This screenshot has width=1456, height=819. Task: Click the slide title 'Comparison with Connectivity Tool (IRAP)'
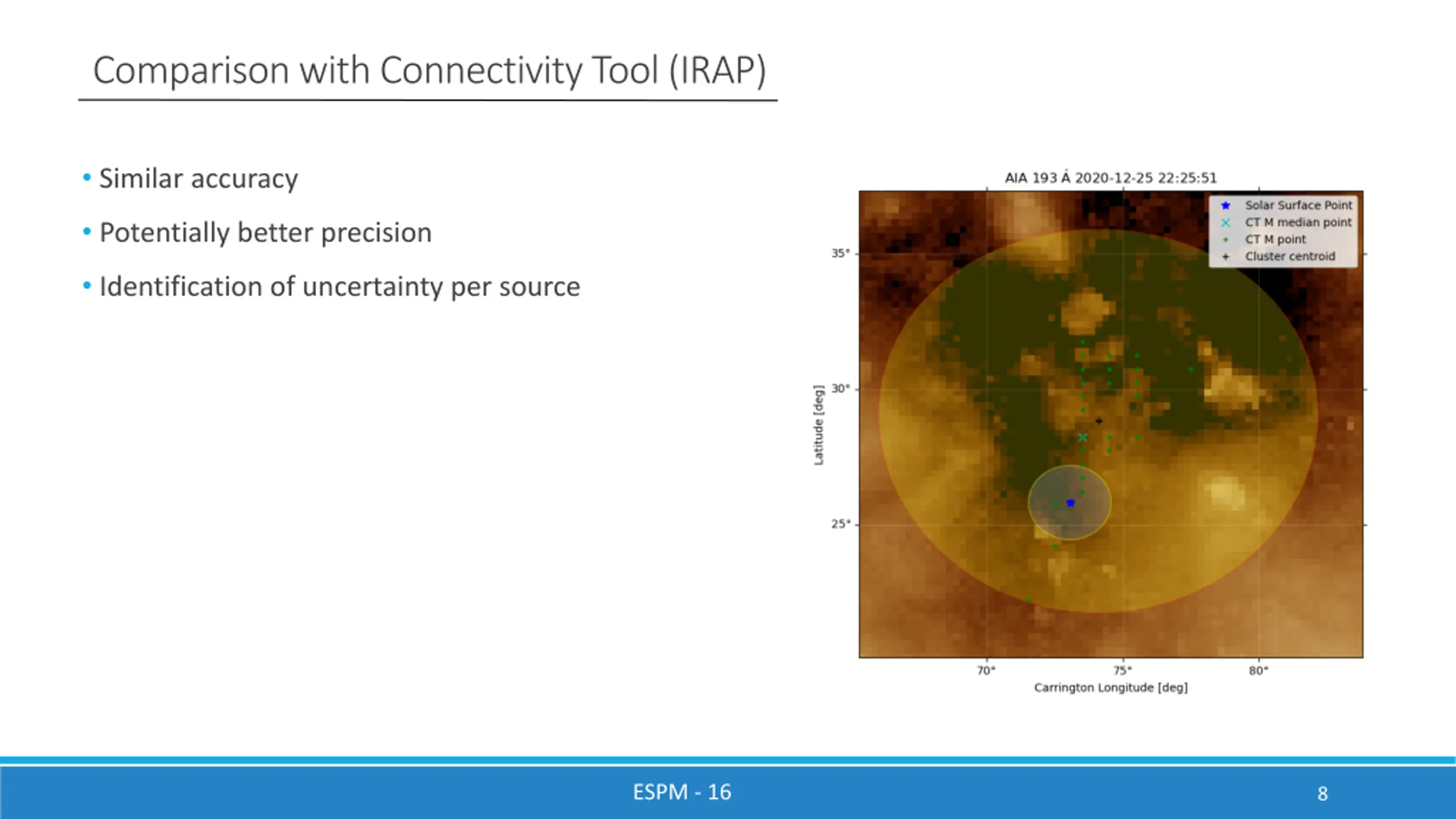429,71
